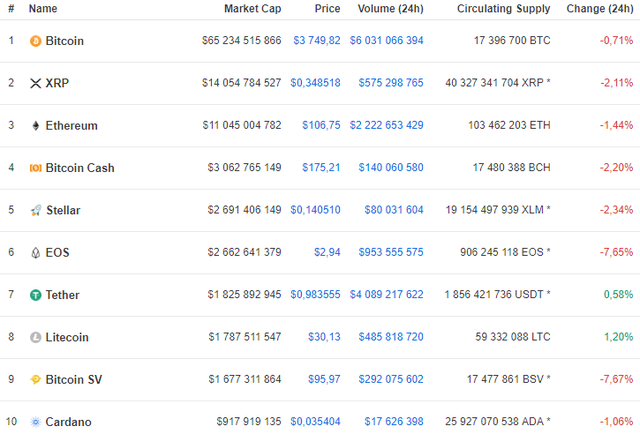Click Litecoin volume $485 818 720

[391, 337]
